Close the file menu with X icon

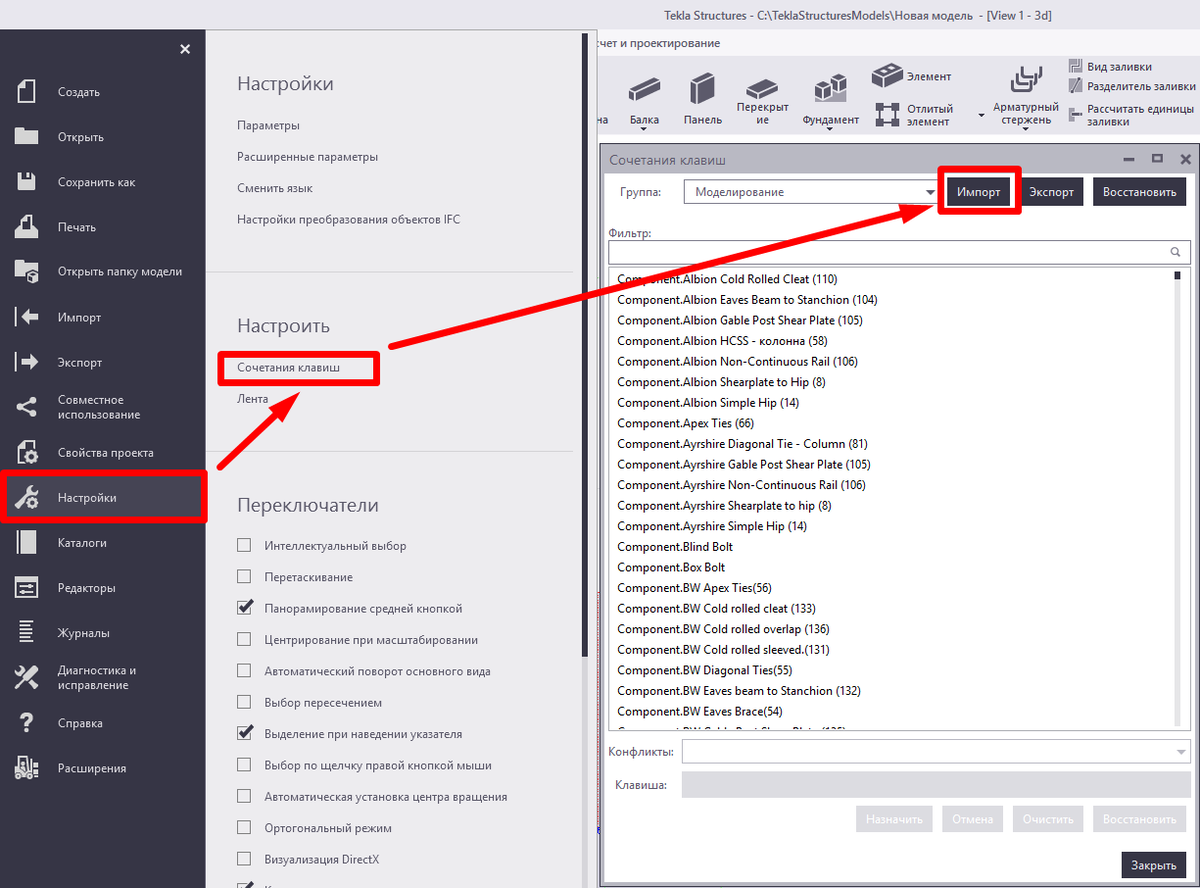[x=185, y=49]
